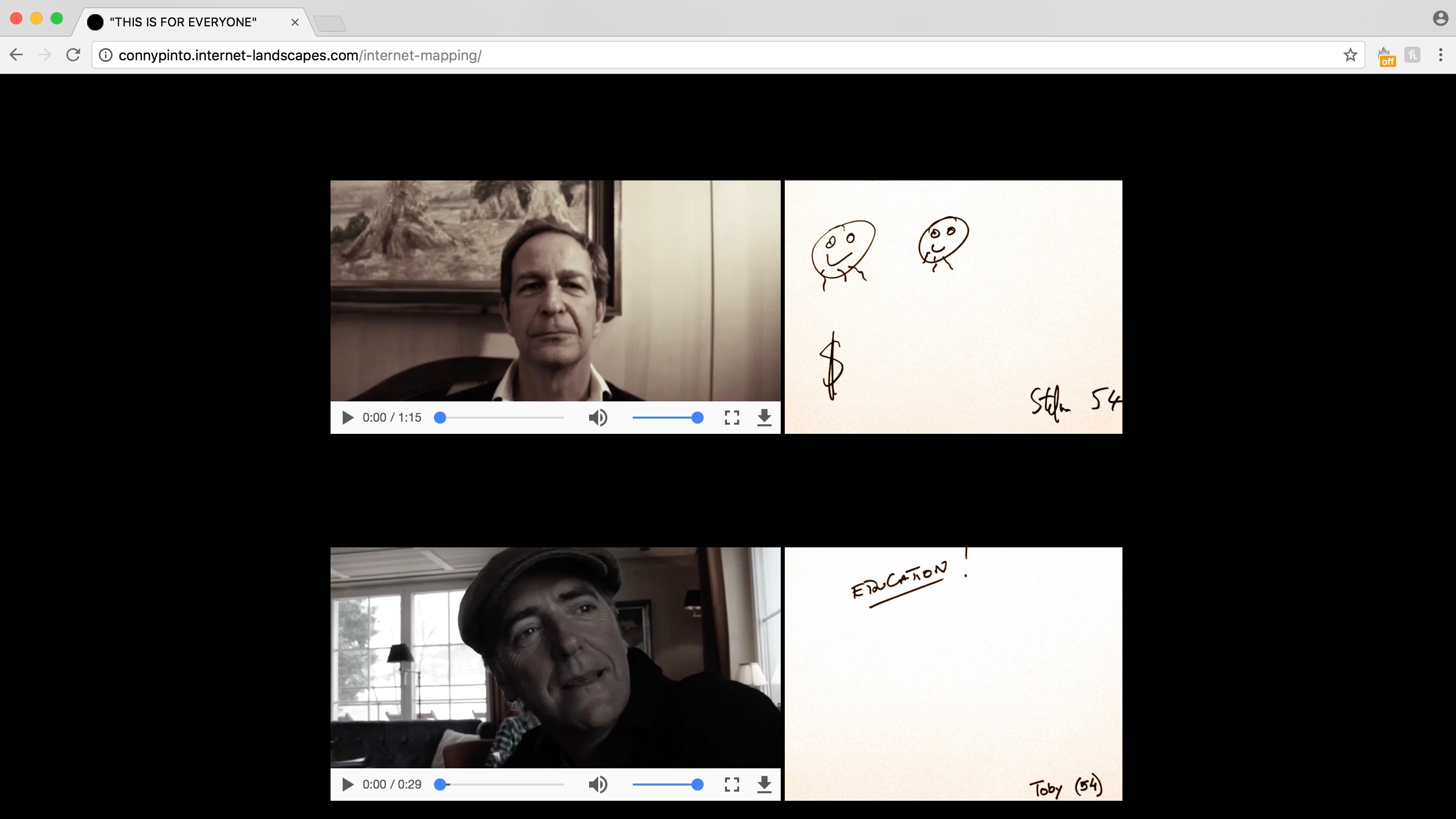Image resolution: width=1456 pixels, height=819 pixels.
Task: Enter fullscreen on the first video
Action: click(x=732, y=418)
